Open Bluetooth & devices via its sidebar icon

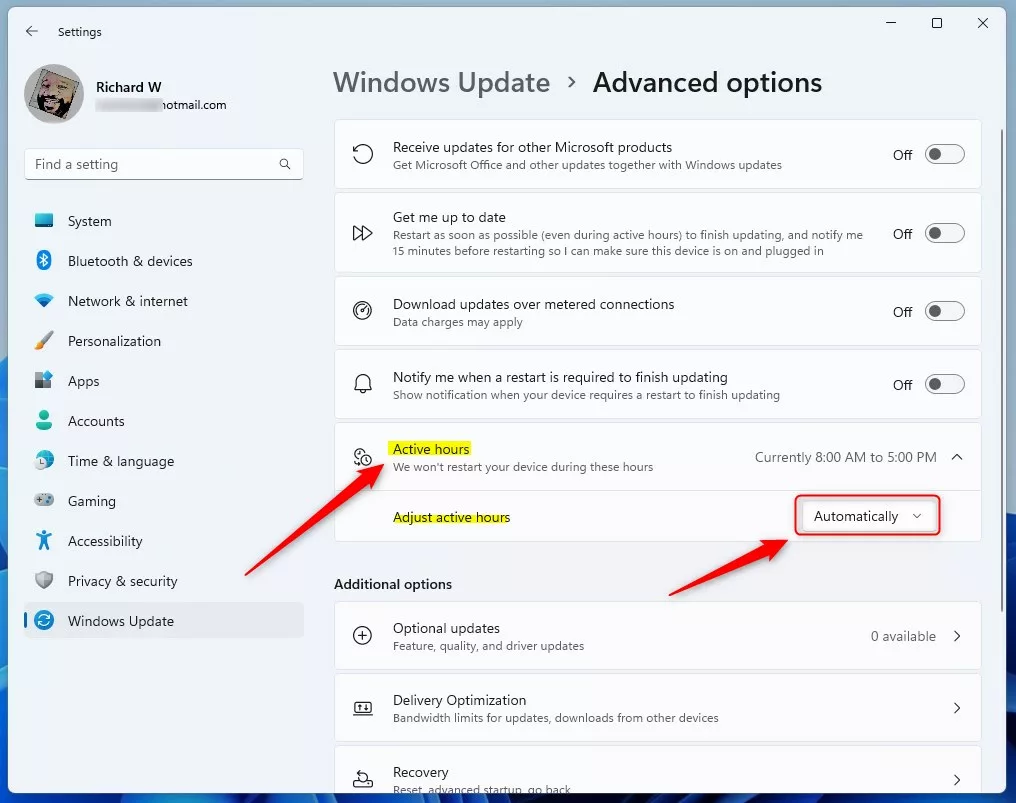pos(44,261)
